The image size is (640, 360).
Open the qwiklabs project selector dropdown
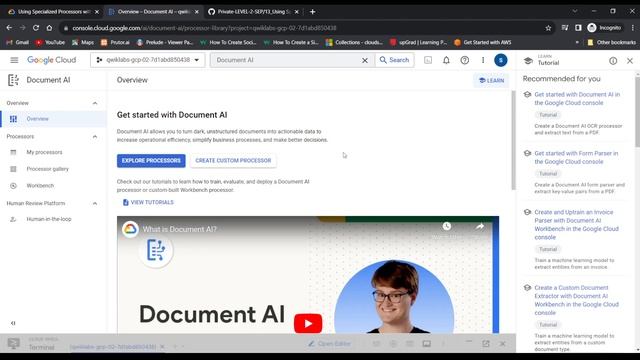[x=148, y=60]
